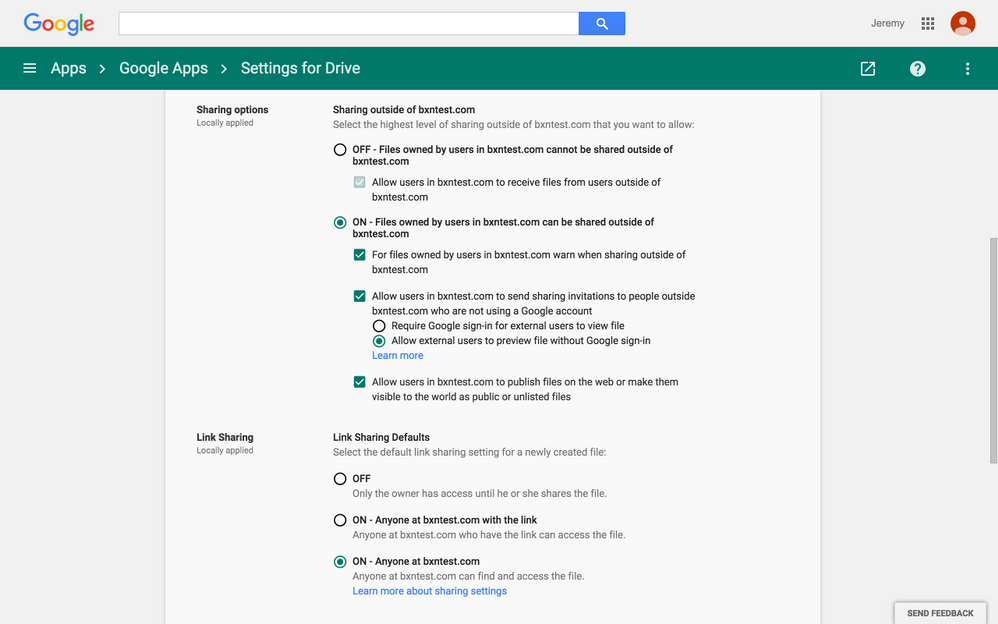Click the Link Sharing section heading

click(225, 437)
